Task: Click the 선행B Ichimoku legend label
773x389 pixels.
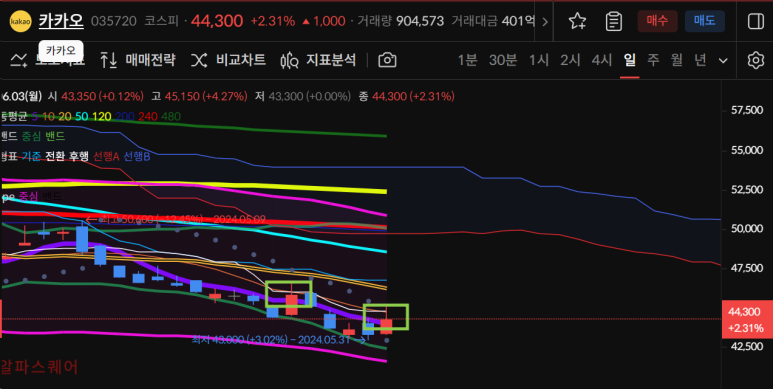Action: [137, 157]
